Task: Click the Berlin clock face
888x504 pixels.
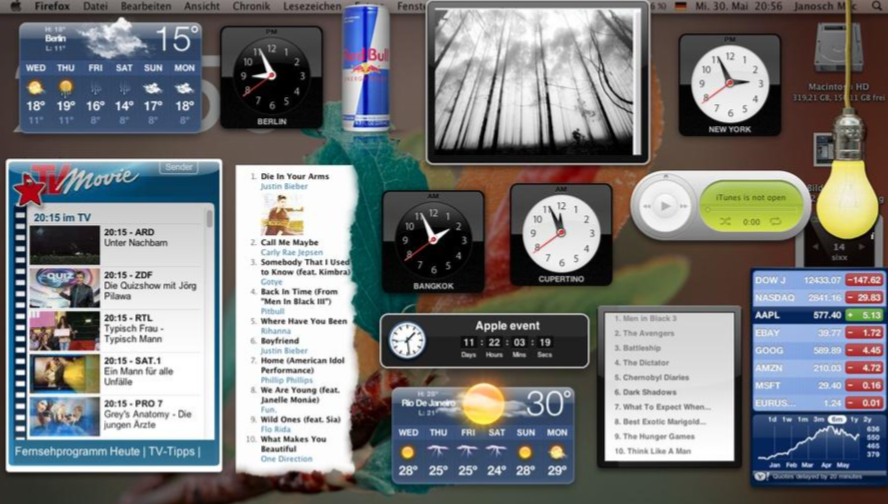Action: (272, 75)
